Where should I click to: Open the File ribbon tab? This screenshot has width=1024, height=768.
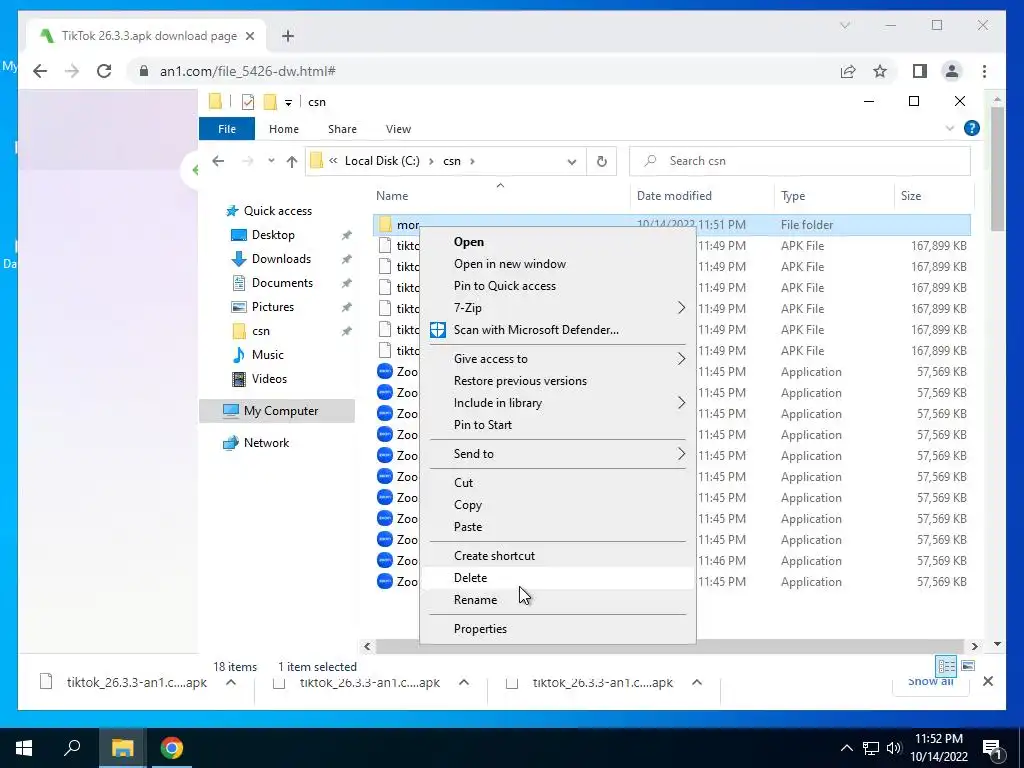[x=227, y=129]
